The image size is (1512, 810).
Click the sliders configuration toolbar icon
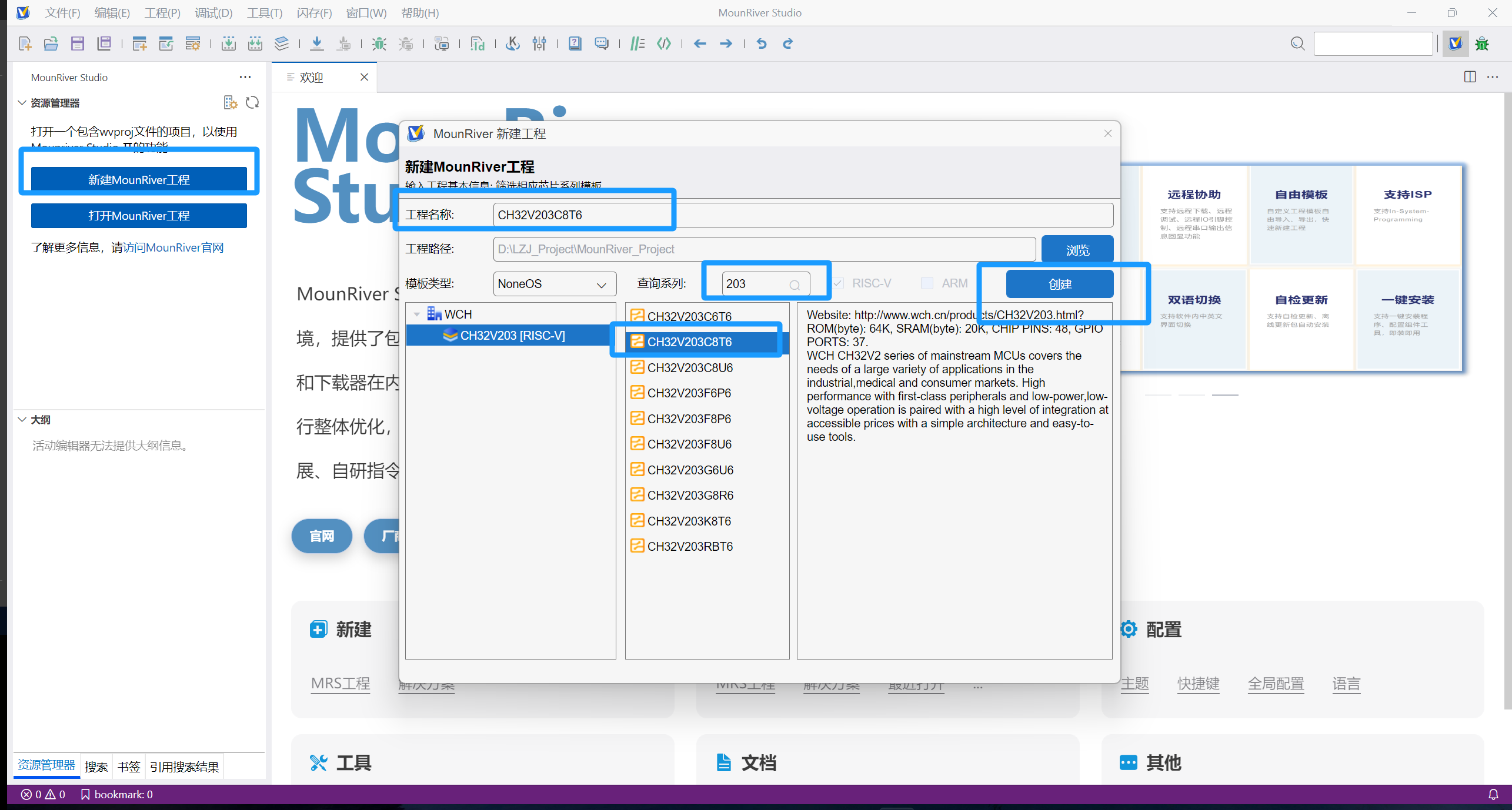[539, 43]
